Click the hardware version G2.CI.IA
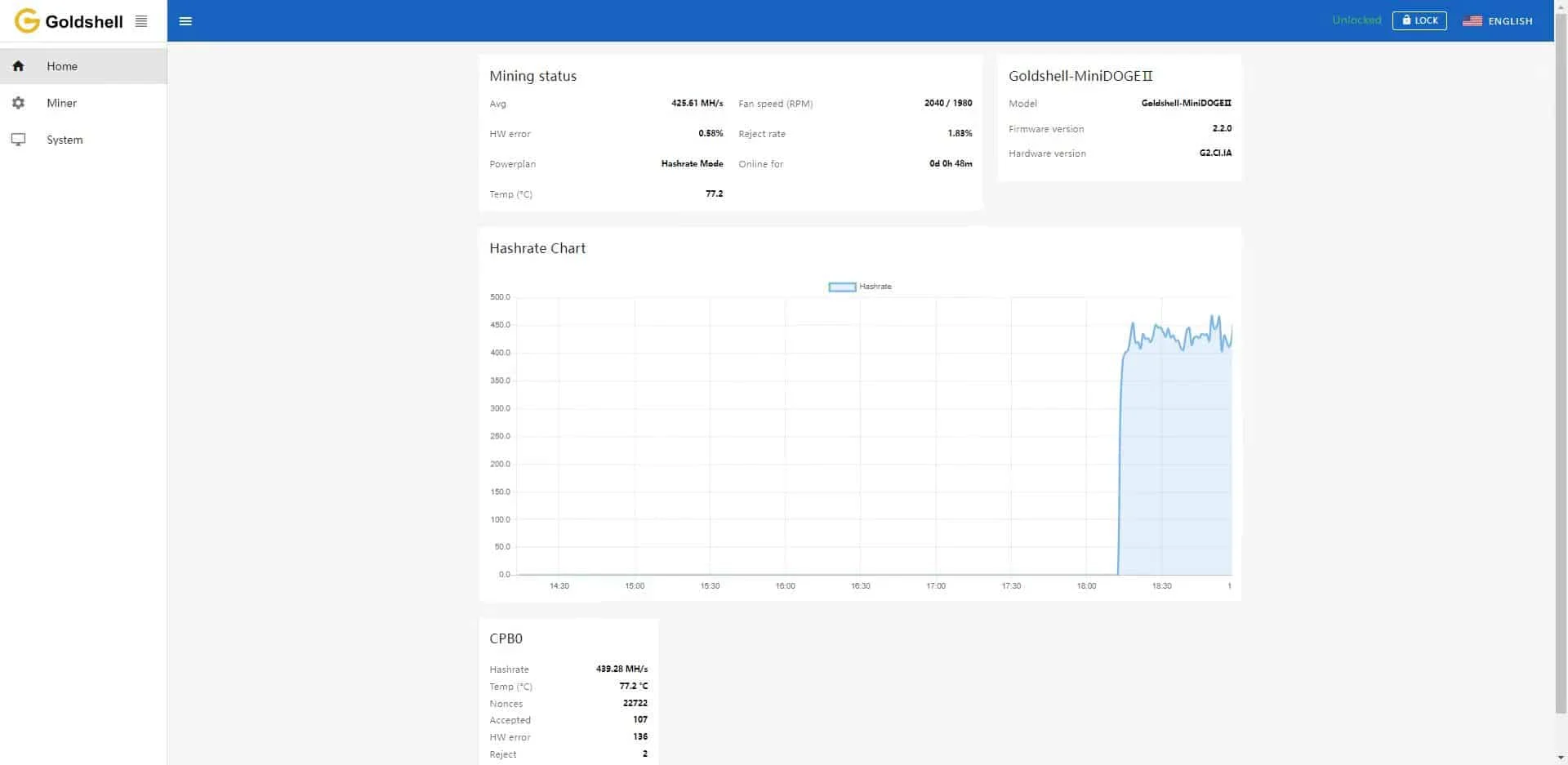The height and width of the screenshot is (765, 1568). [1215, 153]
